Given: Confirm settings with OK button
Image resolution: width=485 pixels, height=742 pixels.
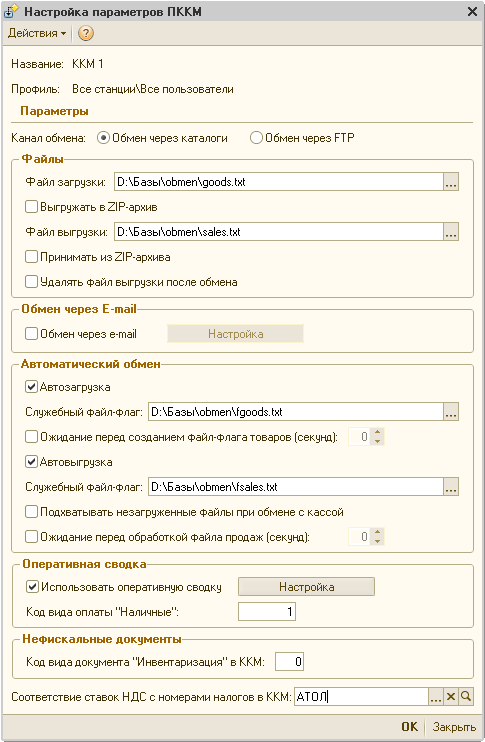Looking at the screenshot, I should tap(409, 726).
